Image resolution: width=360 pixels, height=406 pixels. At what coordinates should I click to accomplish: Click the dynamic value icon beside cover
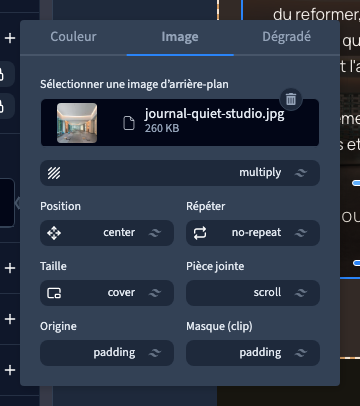click(155, 293)
